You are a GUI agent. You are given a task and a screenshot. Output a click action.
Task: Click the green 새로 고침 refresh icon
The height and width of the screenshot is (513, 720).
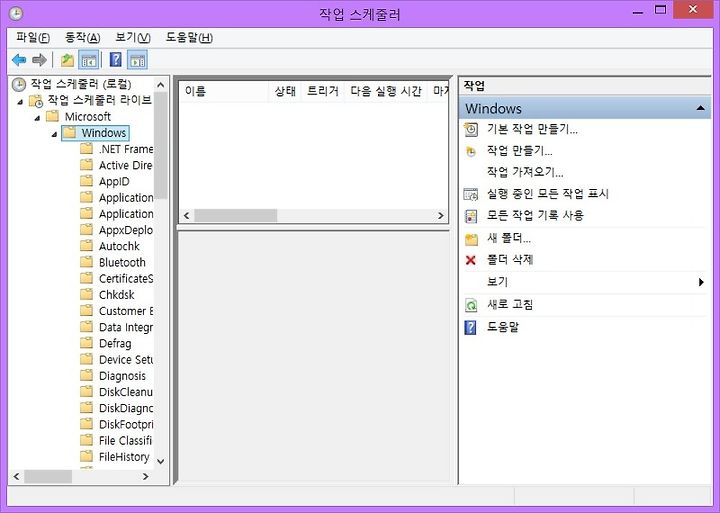coord(471,304)
